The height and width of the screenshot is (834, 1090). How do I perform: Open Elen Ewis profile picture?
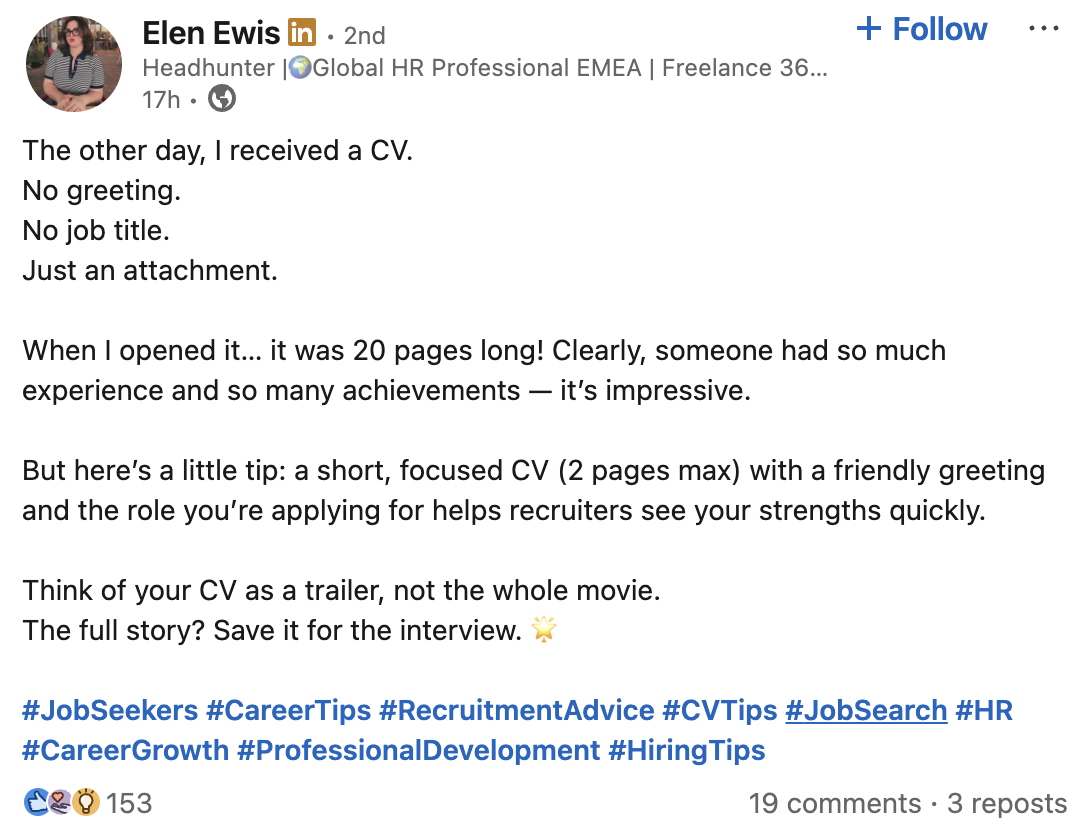tap(74, 64)
